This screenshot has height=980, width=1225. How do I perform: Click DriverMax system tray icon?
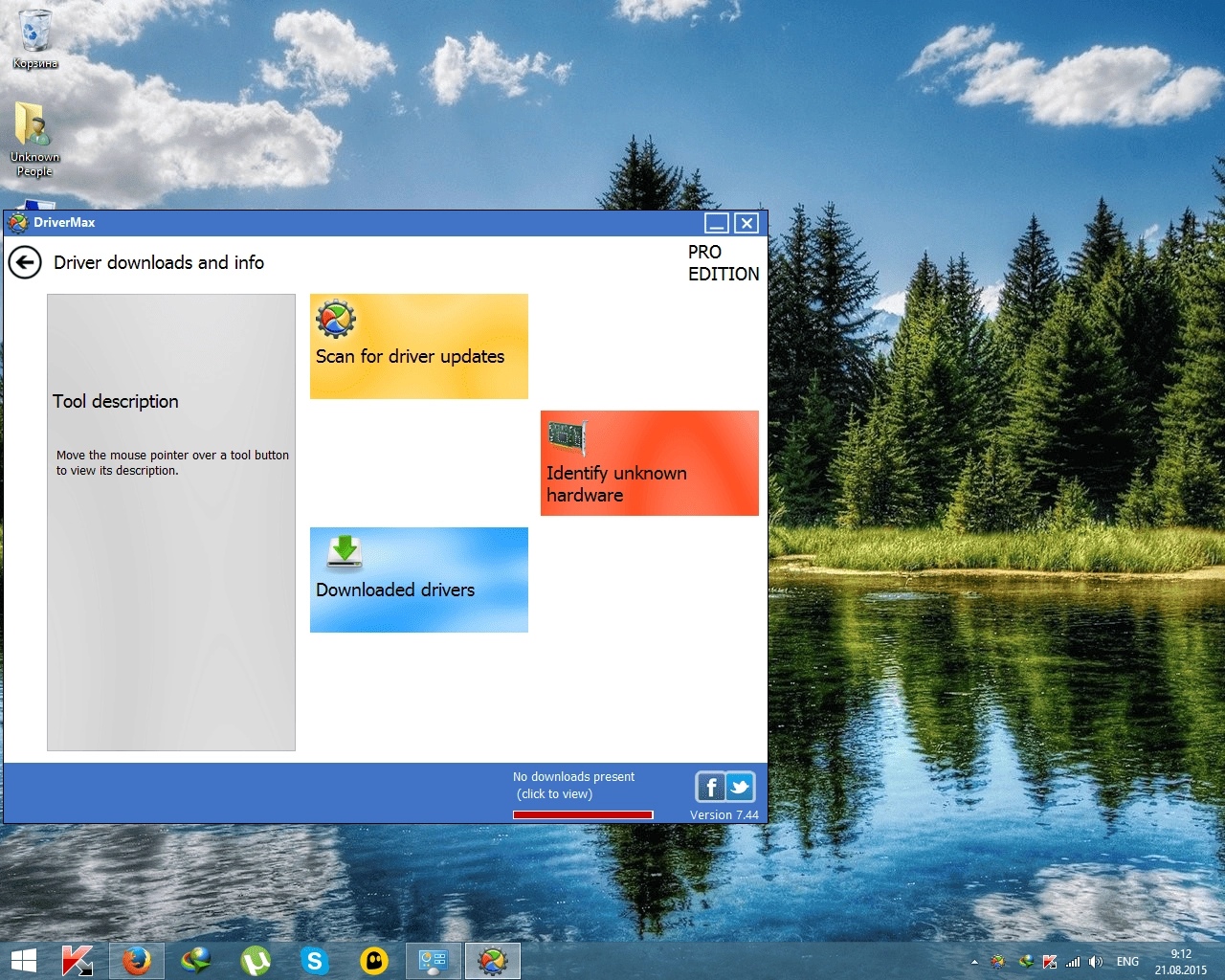pos(998,962)
